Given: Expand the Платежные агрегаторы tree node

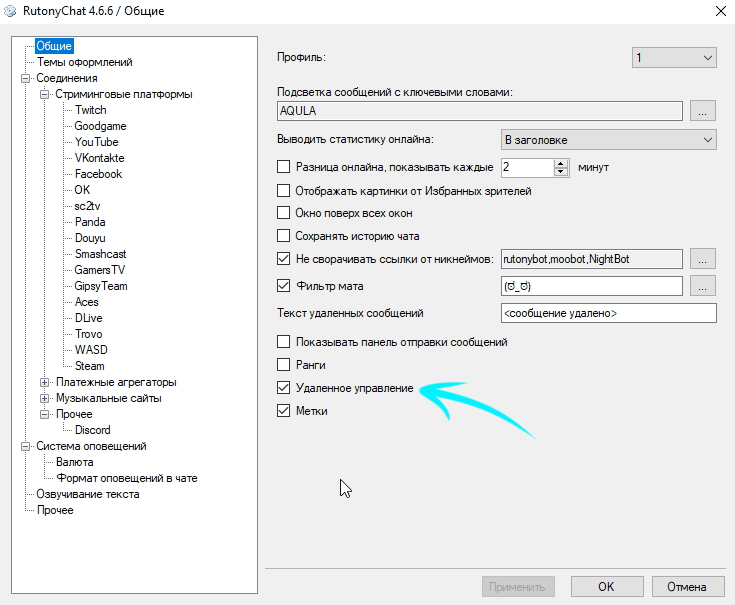Looking at the screenshot, I should coord(45,382).
